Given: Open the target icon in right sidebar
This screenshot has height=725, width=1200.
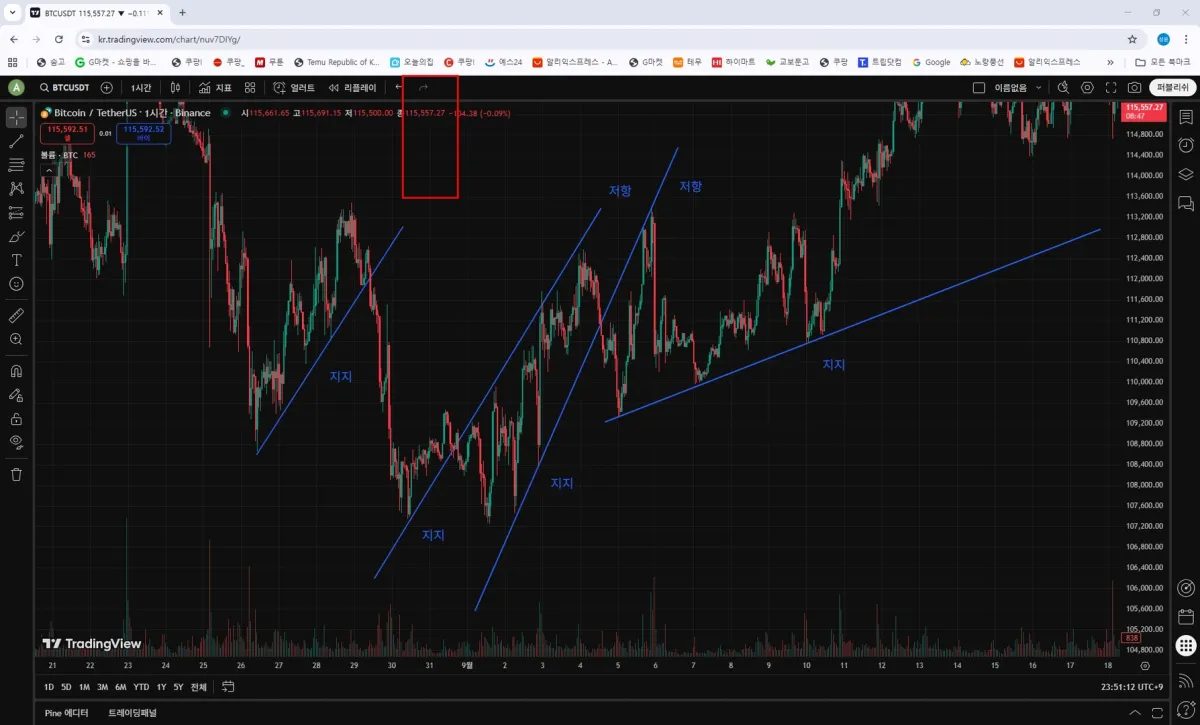Looking at the screenshot, I should tap(1186, 588).
